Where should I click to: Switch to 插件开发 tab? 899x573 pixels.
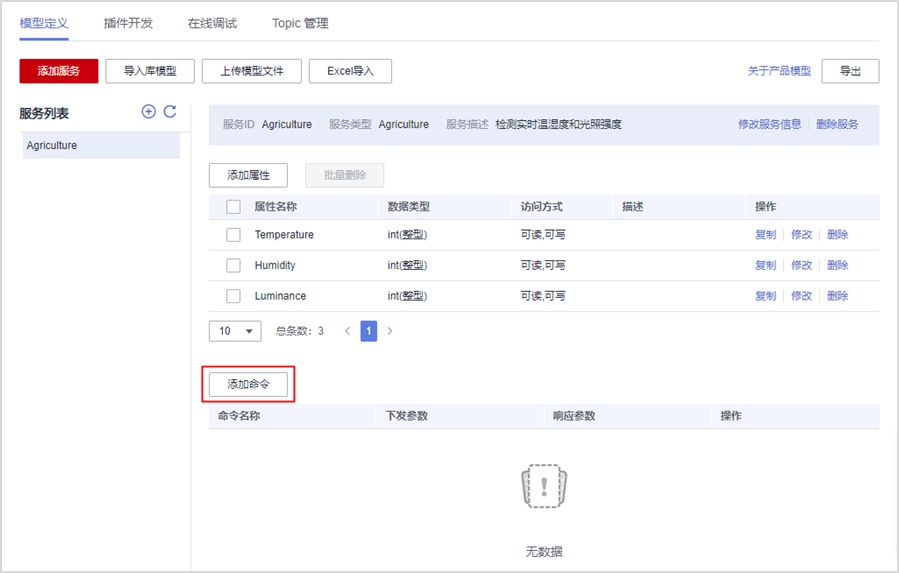128,23
